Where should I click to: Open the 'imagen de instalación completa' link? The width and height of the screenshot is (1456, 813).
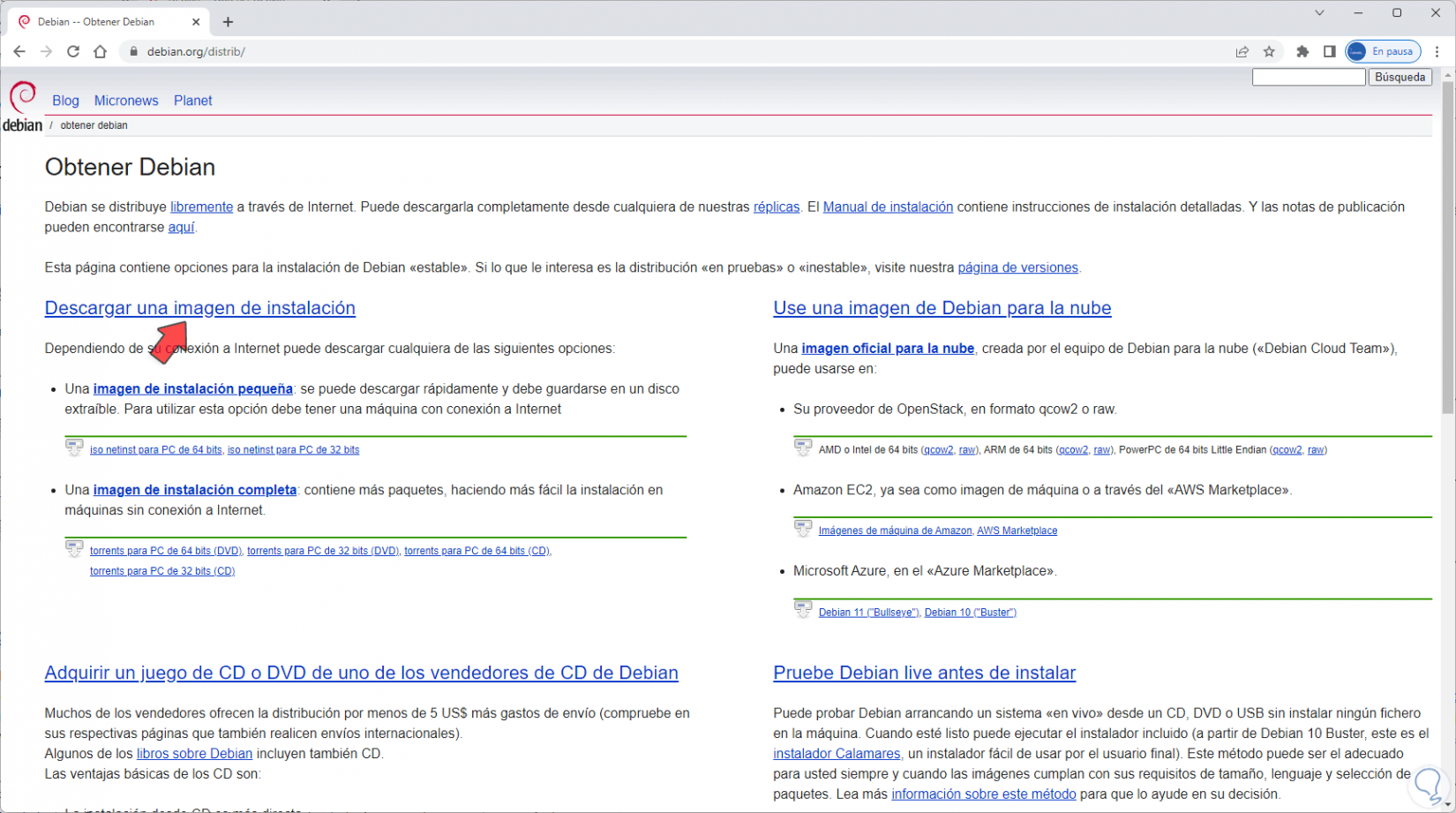195,490
